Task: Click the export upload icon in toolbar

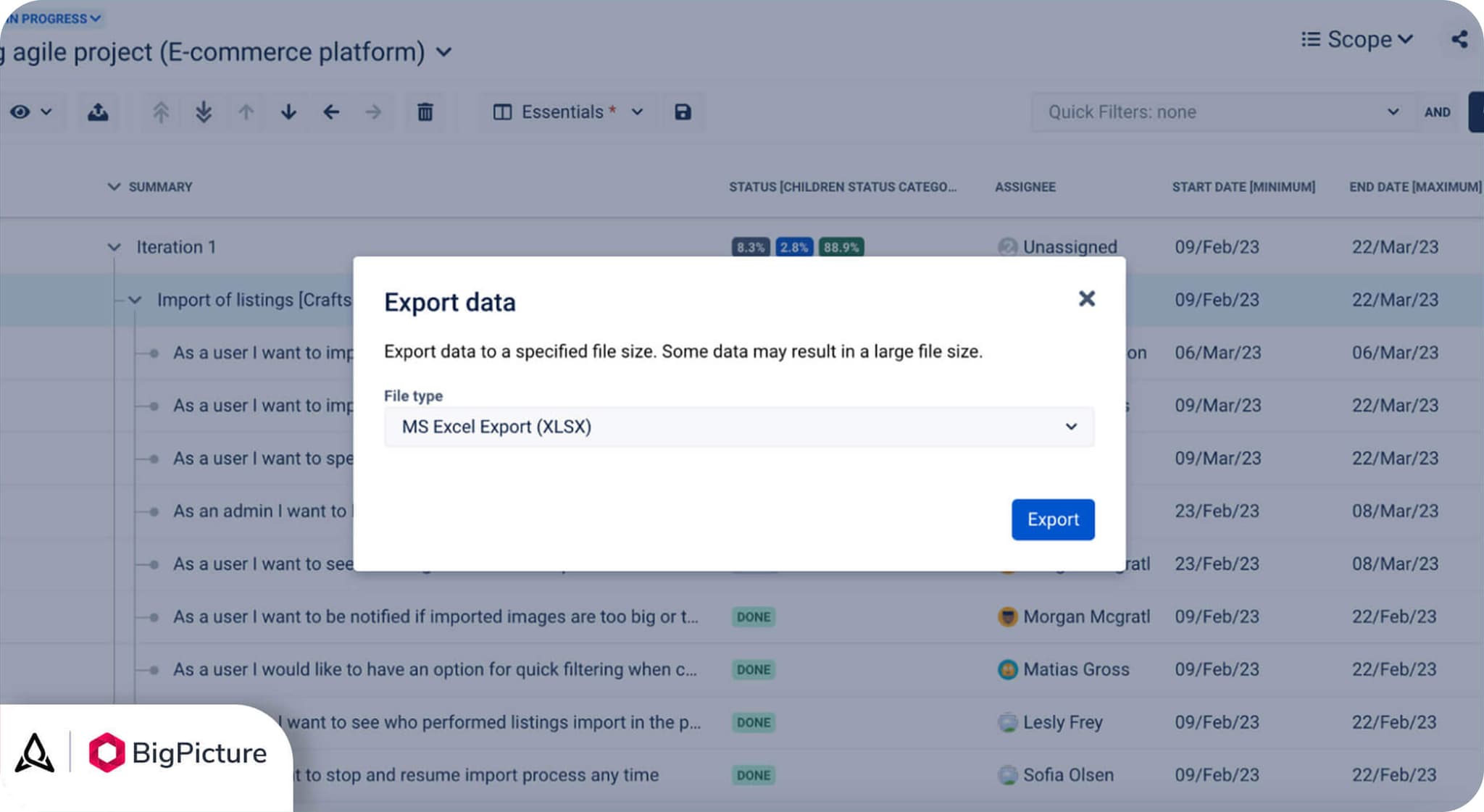Action: click(98, 112)
